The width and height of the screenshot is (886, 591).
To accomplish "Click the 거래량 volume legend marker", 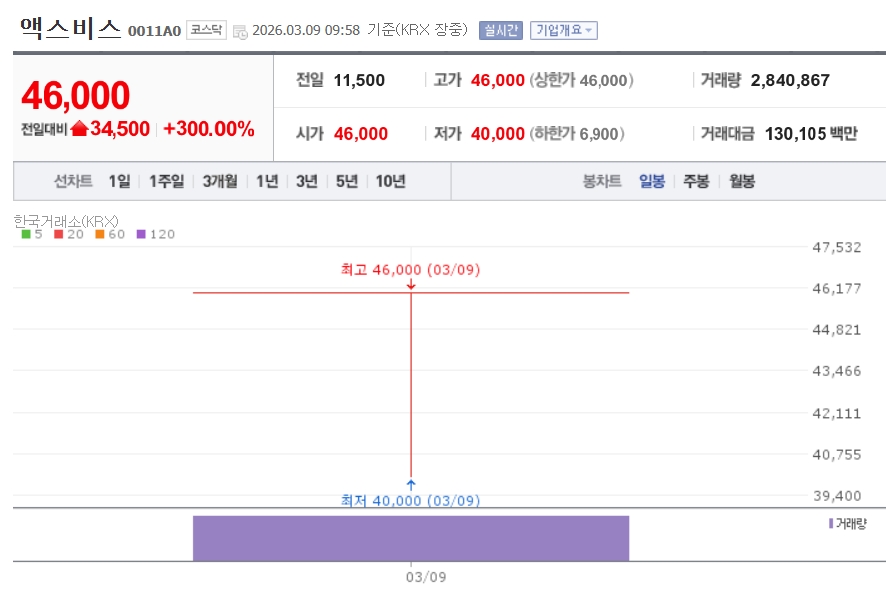I will 831,523.
